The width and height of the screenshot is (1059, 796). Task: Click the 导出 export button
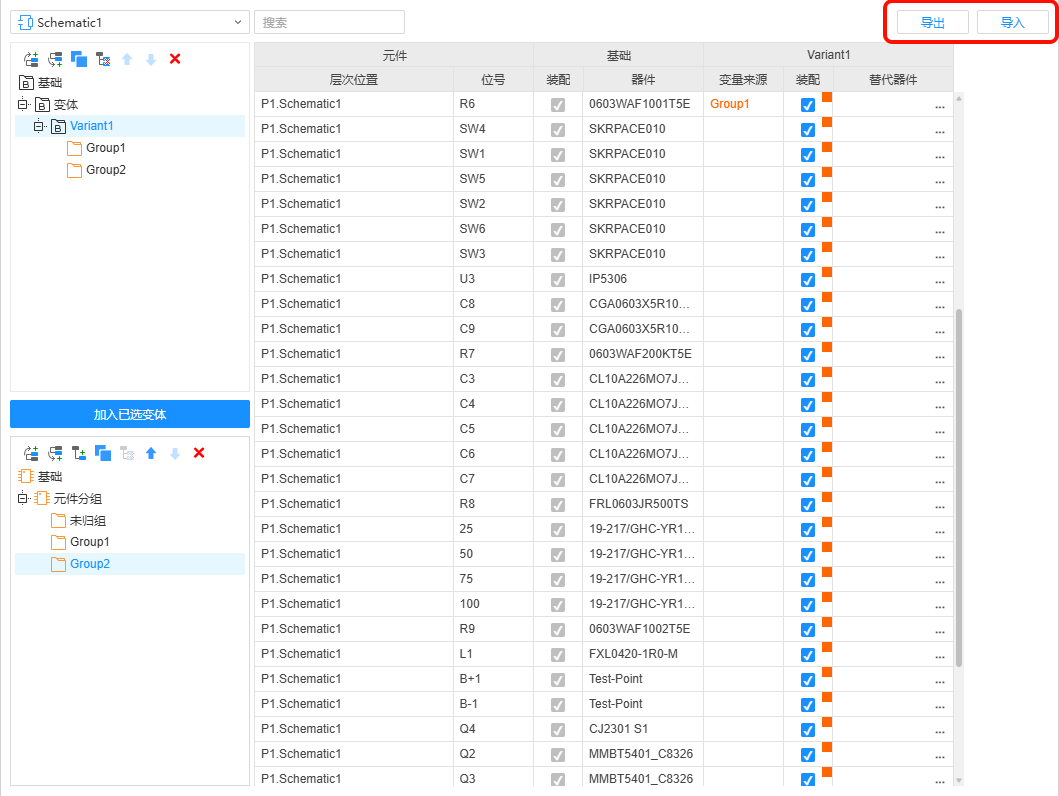coord(932,23)
